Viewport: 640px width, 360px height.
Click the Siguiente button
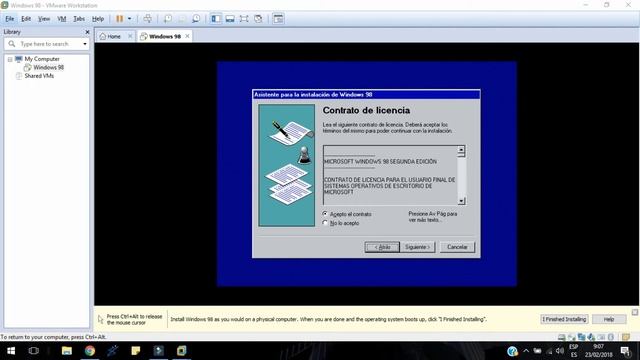tap(418, 247)
